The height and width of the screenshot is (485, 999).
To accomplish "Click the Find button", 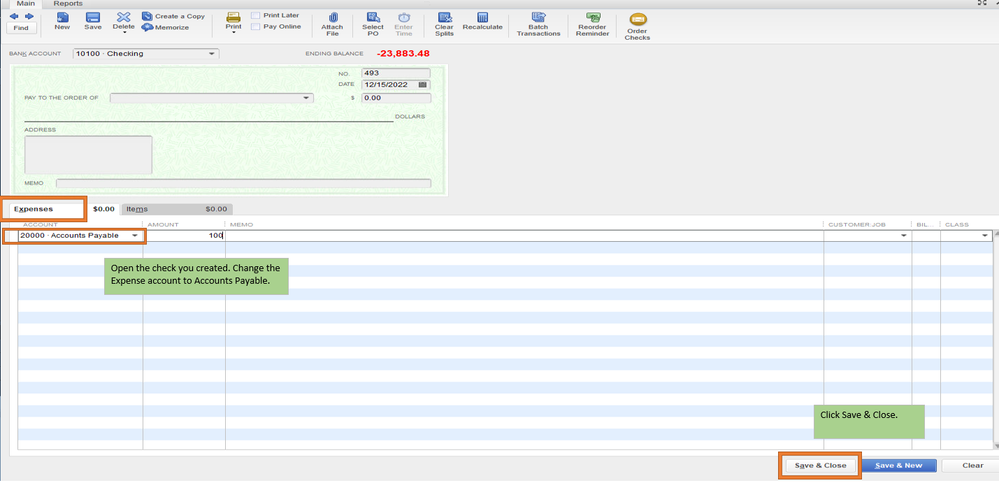I will point(21,28).
